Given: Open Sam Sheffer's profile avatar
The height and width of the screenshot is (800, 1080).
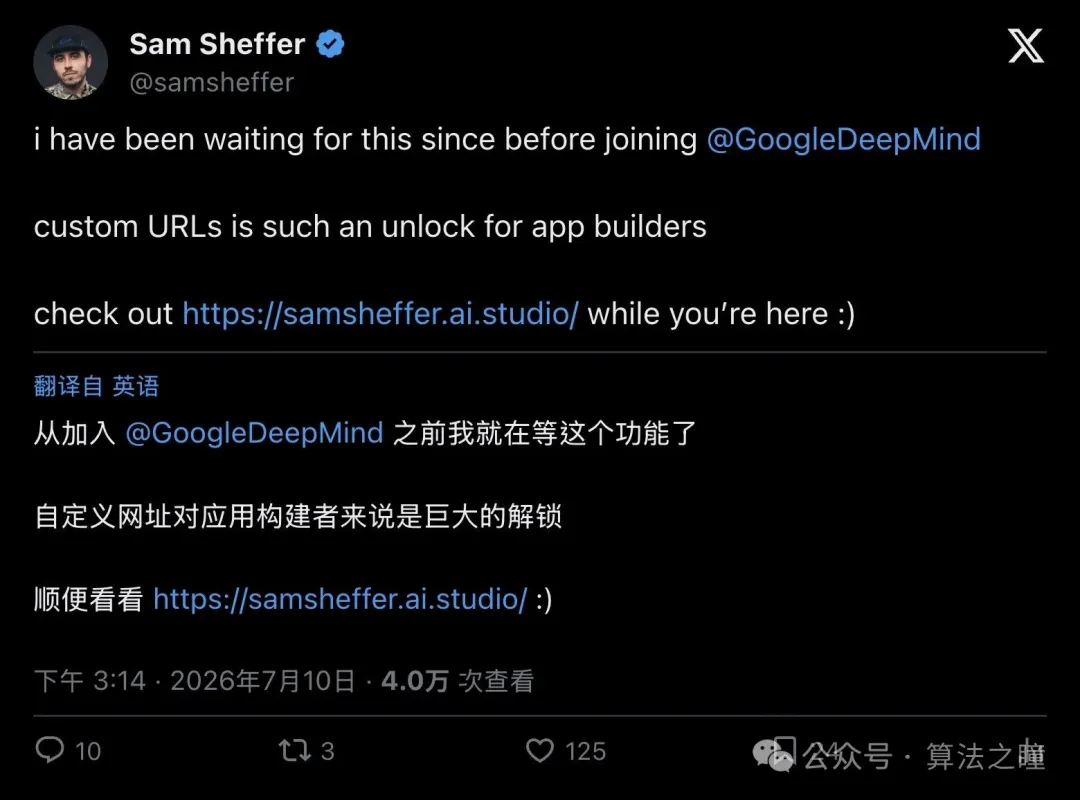Looking at the screenshot, I should point(70,63).
